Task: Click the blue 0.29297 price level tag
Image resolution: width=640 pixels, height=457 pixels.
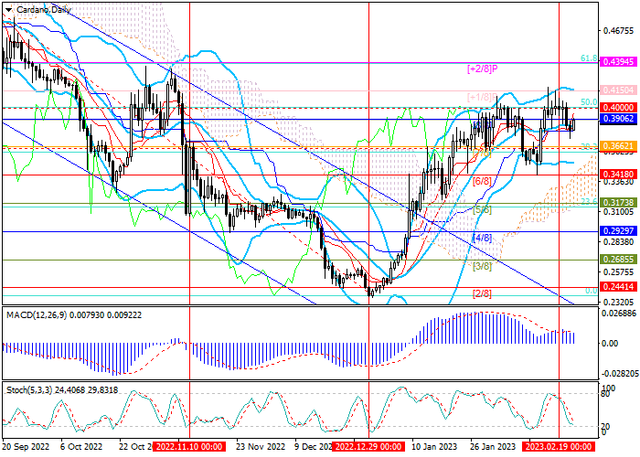Action: [x=619, y=231]
